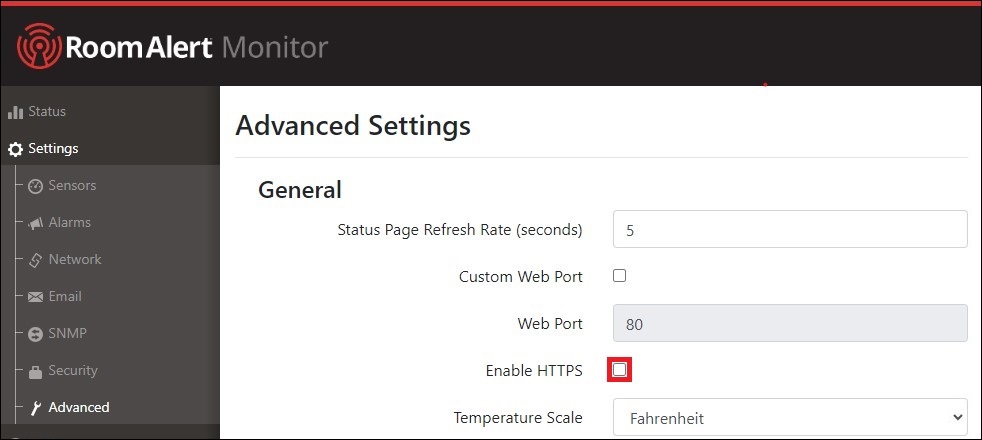Image resolution: width=982 pixels, height=440 pixels.
Task: Click the Email envelope icon
Action: [35, 297]
